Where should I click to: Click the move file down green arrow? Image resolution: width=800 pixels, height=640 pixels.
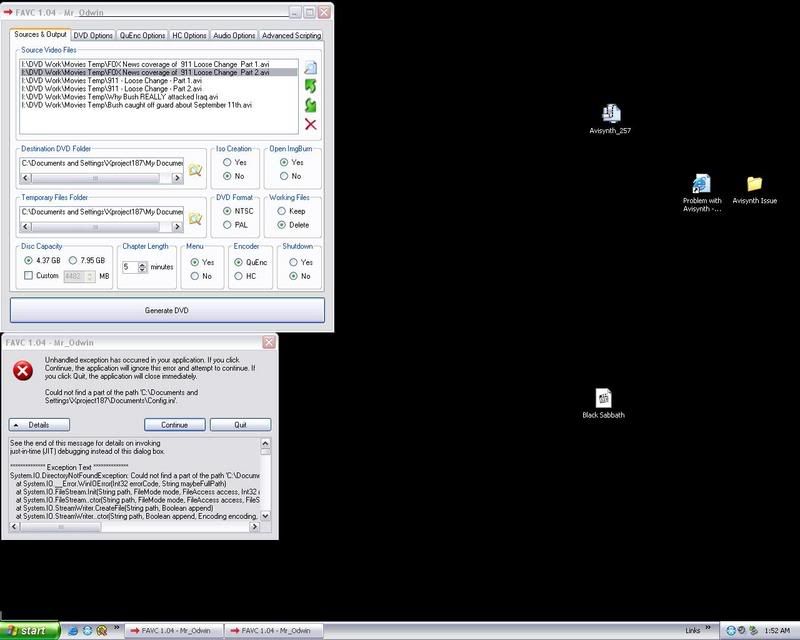coord(311,105)
